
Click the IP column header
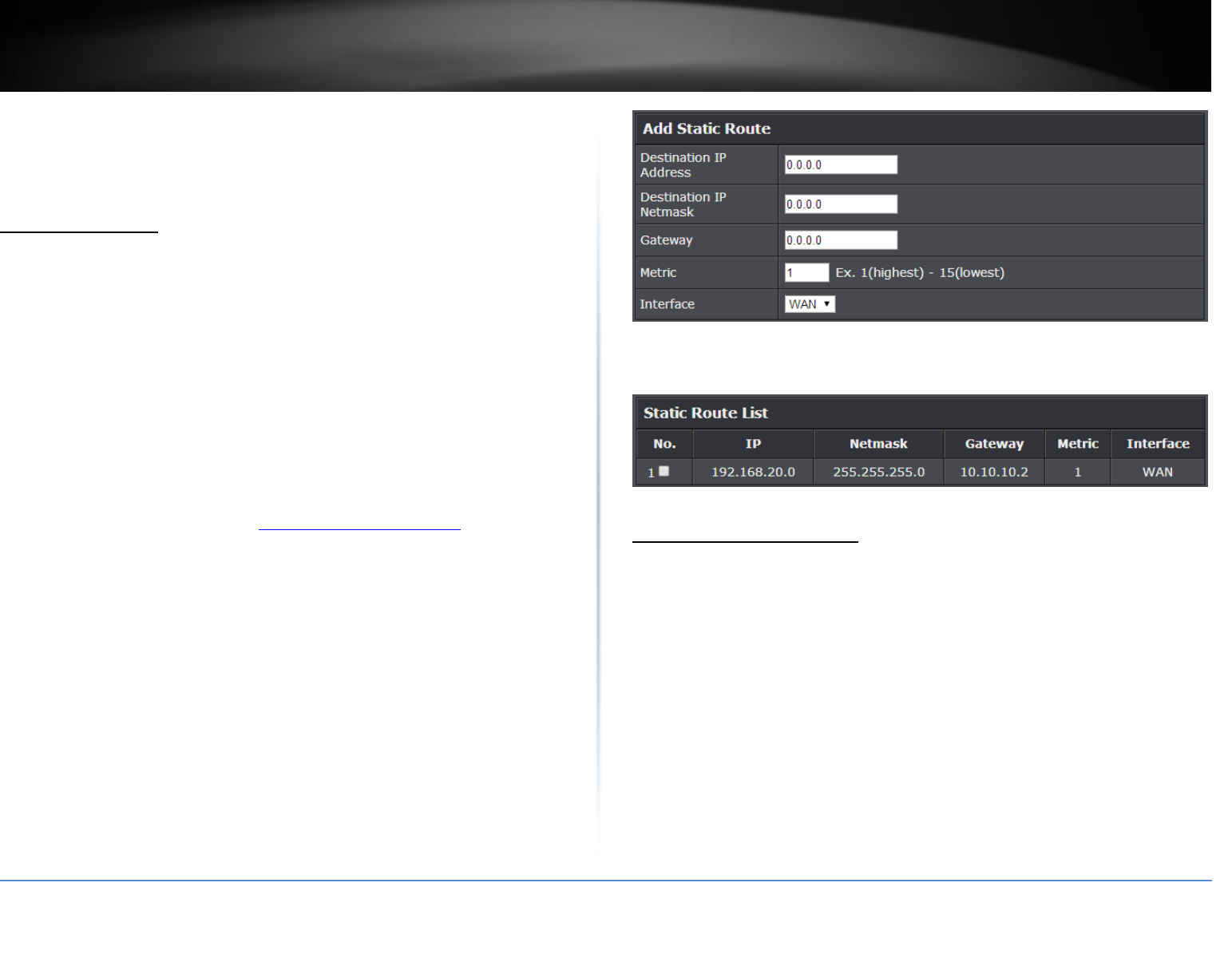tap(753, 444)
